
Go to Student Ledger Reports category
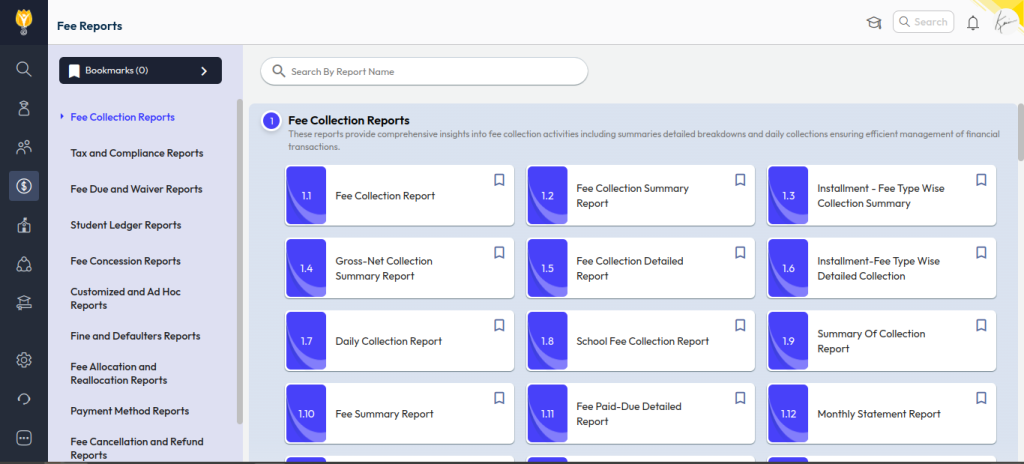pos(125,225)
